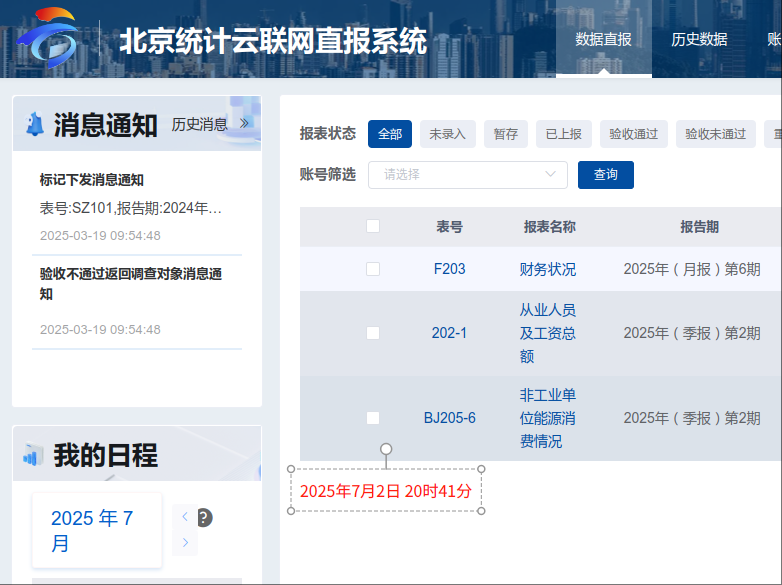Screen dimensions: 782x585
Task: Open 验收不通过返回调查对象消息通知 message
Action: (x=131, y=283)
